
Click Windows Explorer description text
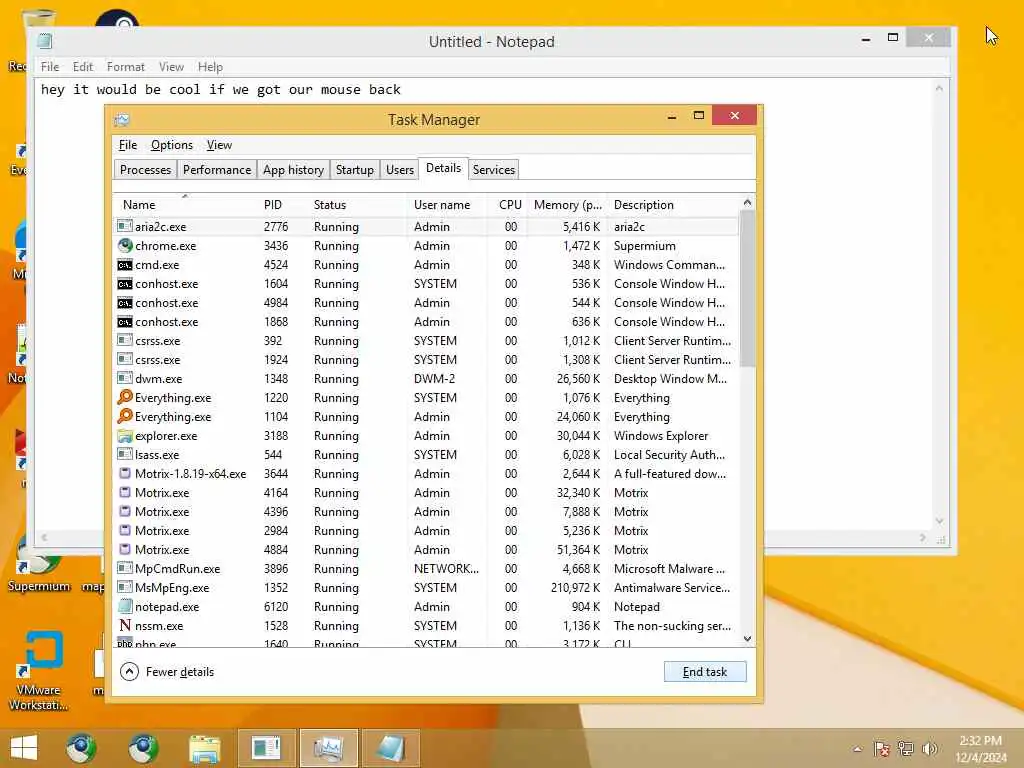click(661, 435)
